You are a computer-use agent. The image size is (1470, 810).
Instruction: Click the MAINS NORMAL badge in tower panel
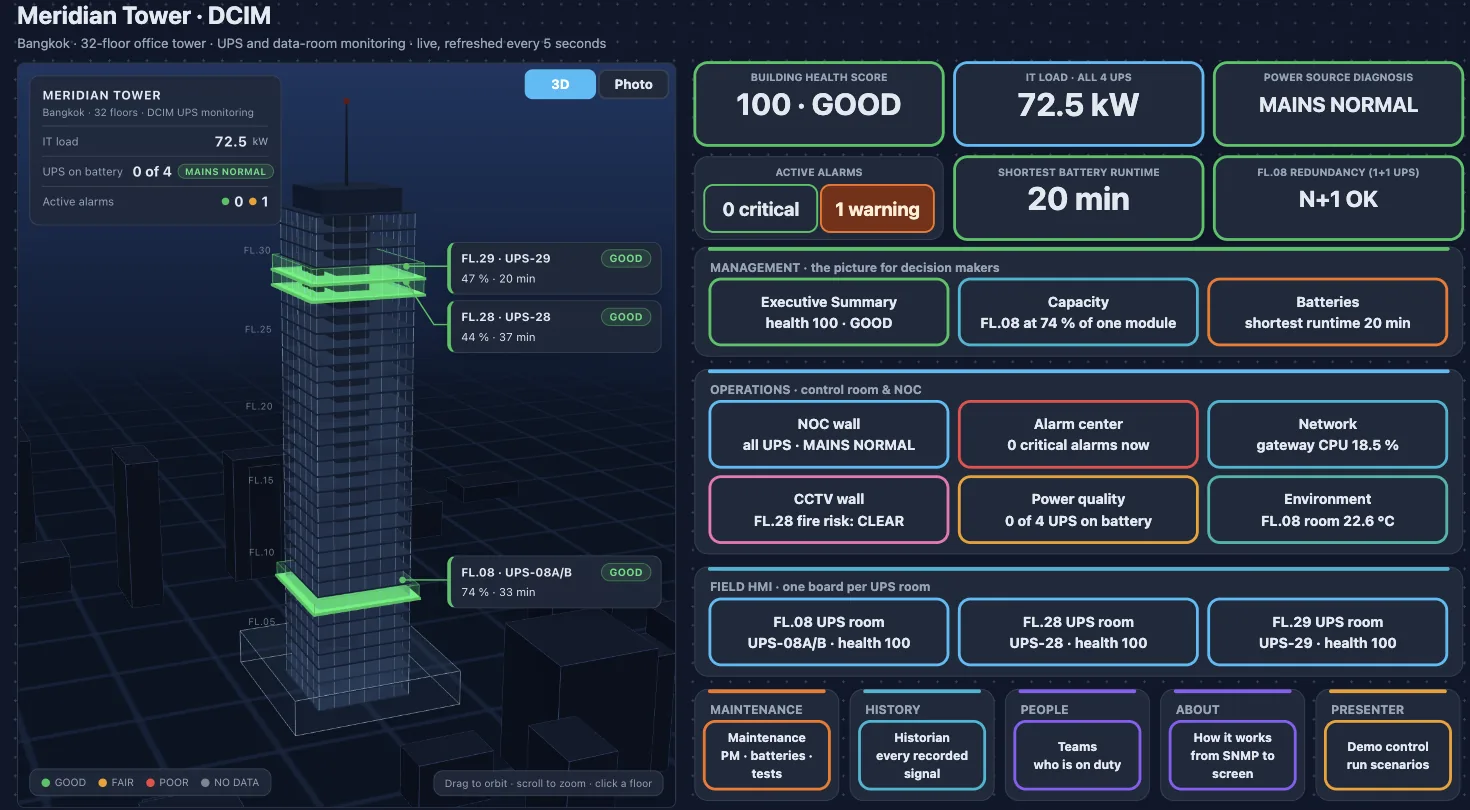coord(225,172)
